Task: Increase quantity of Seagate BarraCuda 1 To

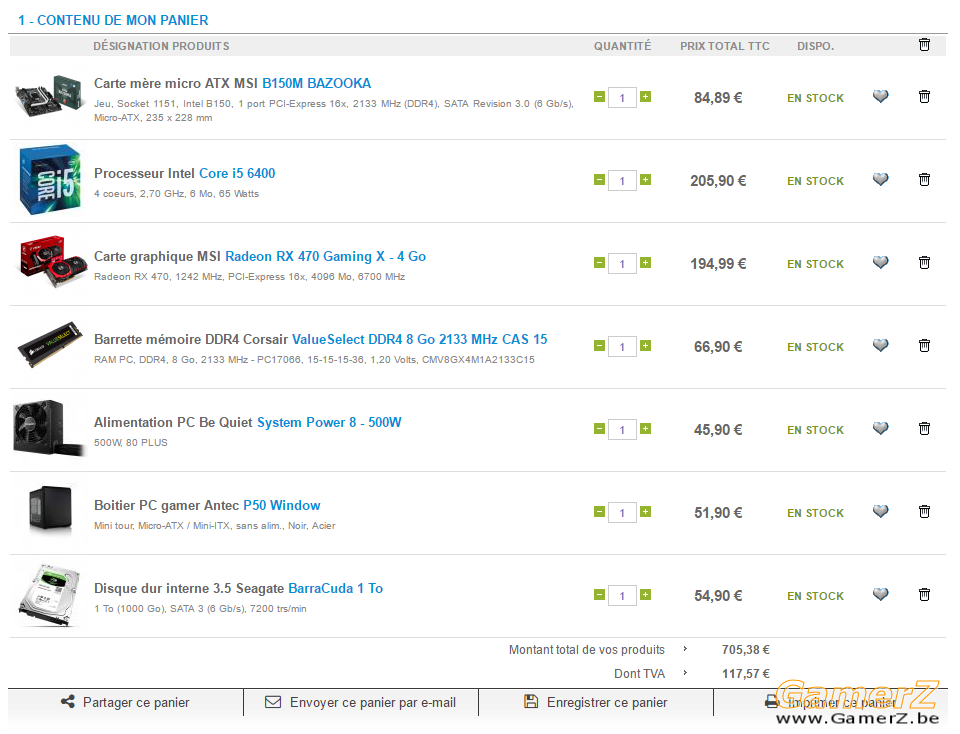Action: click(645, 594)
